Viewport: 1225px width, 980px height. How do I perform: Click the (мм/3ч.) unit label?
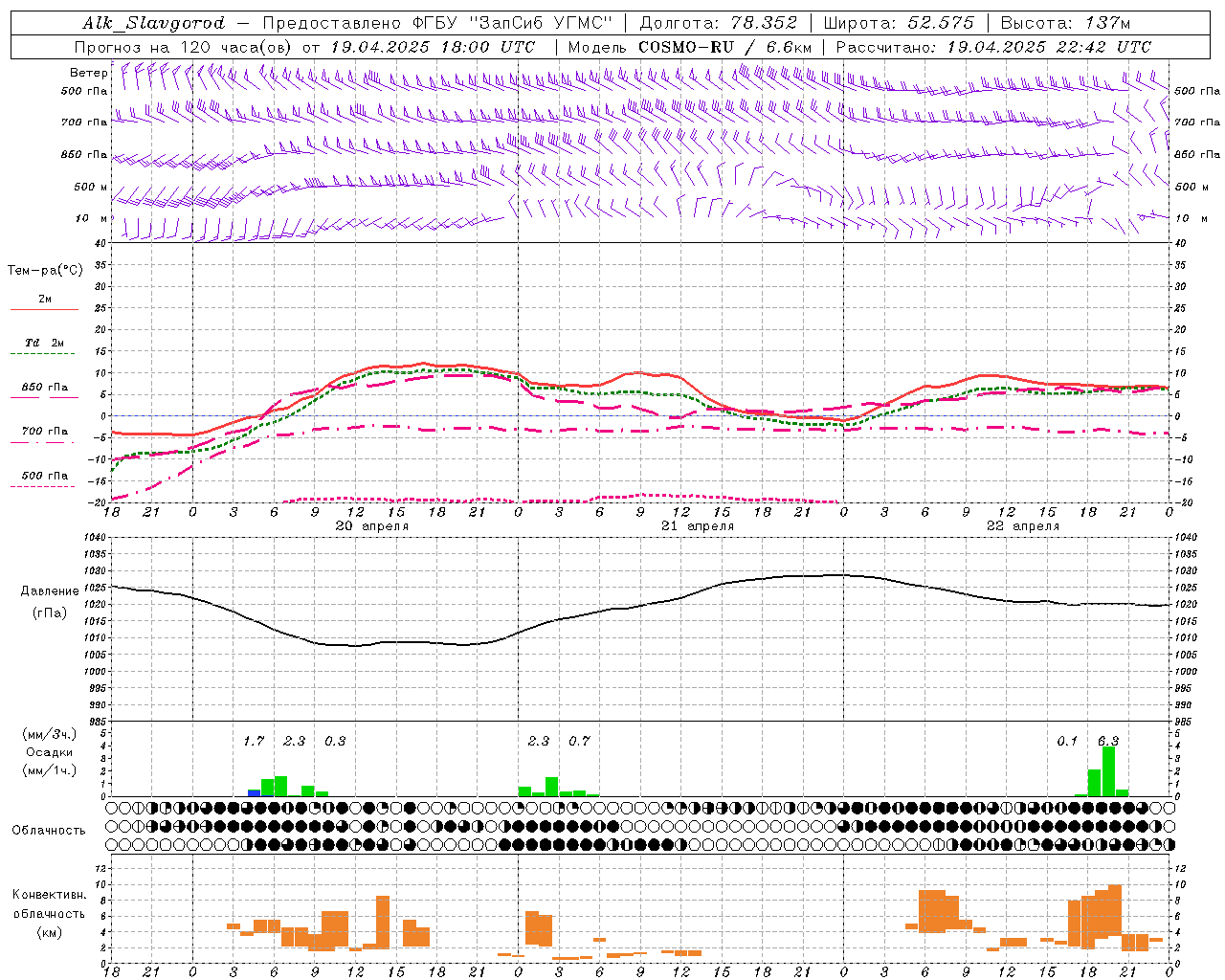pyautogui.click(x=49, y=734)
